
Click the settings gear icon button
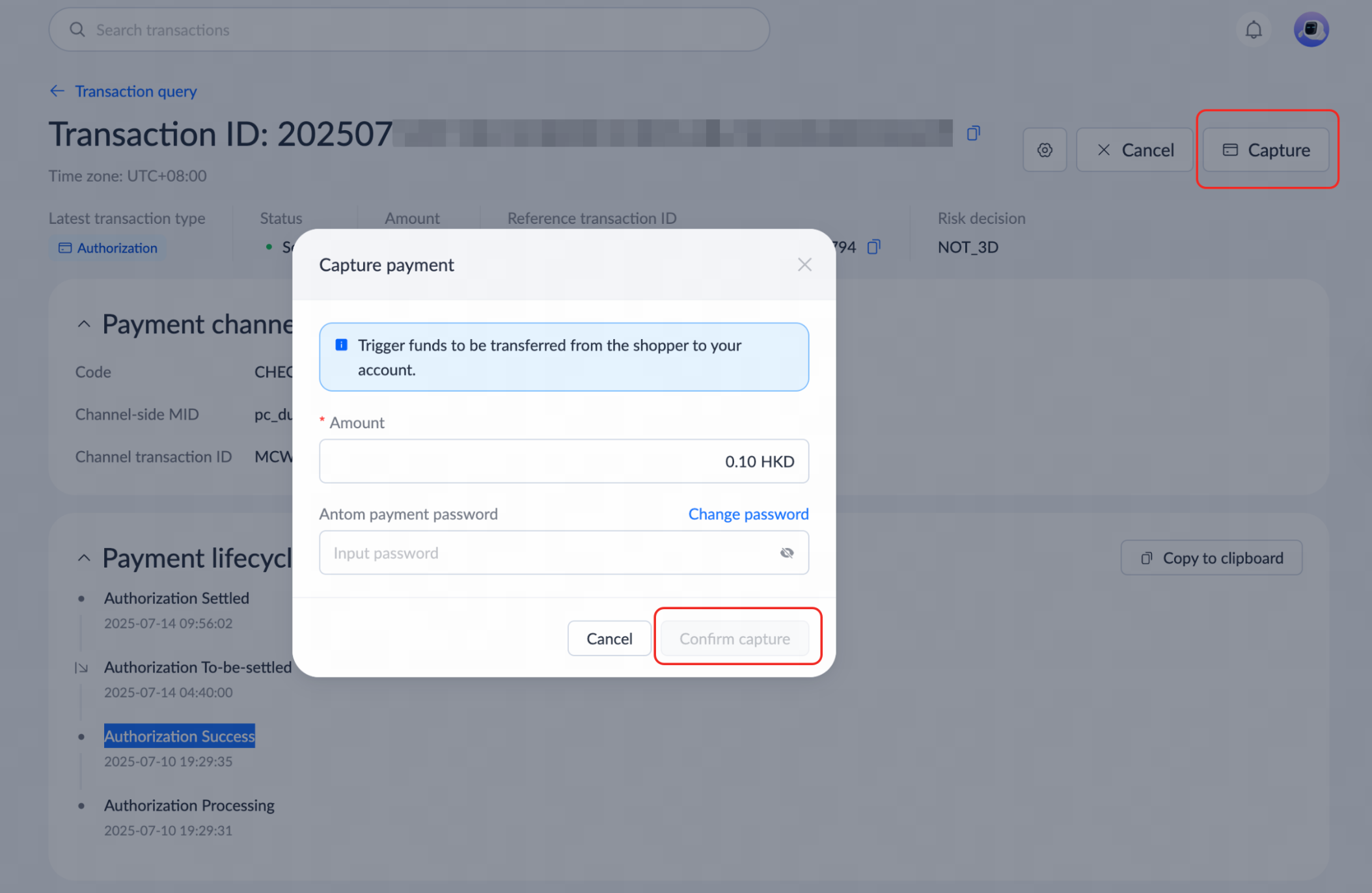1045,150
